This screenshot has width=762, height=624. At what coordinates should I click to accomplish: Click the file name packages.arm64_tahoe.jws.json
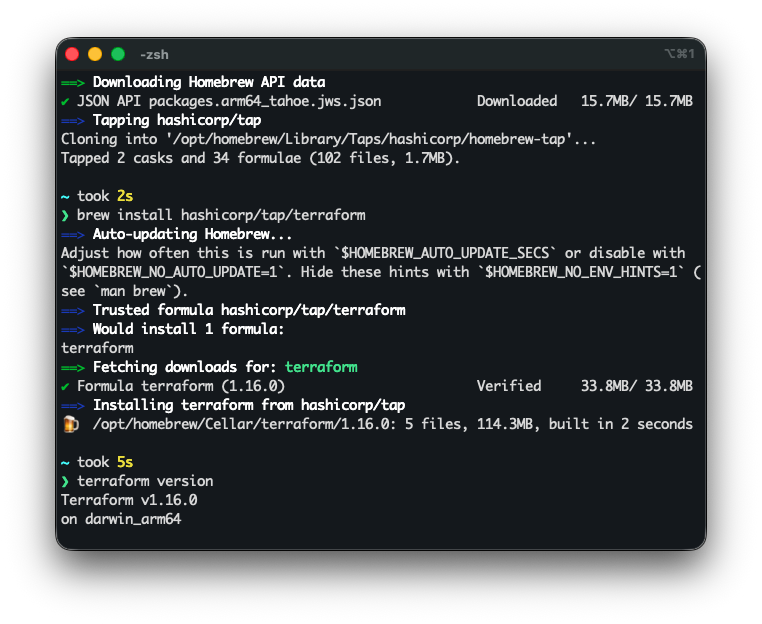point(265,101)
